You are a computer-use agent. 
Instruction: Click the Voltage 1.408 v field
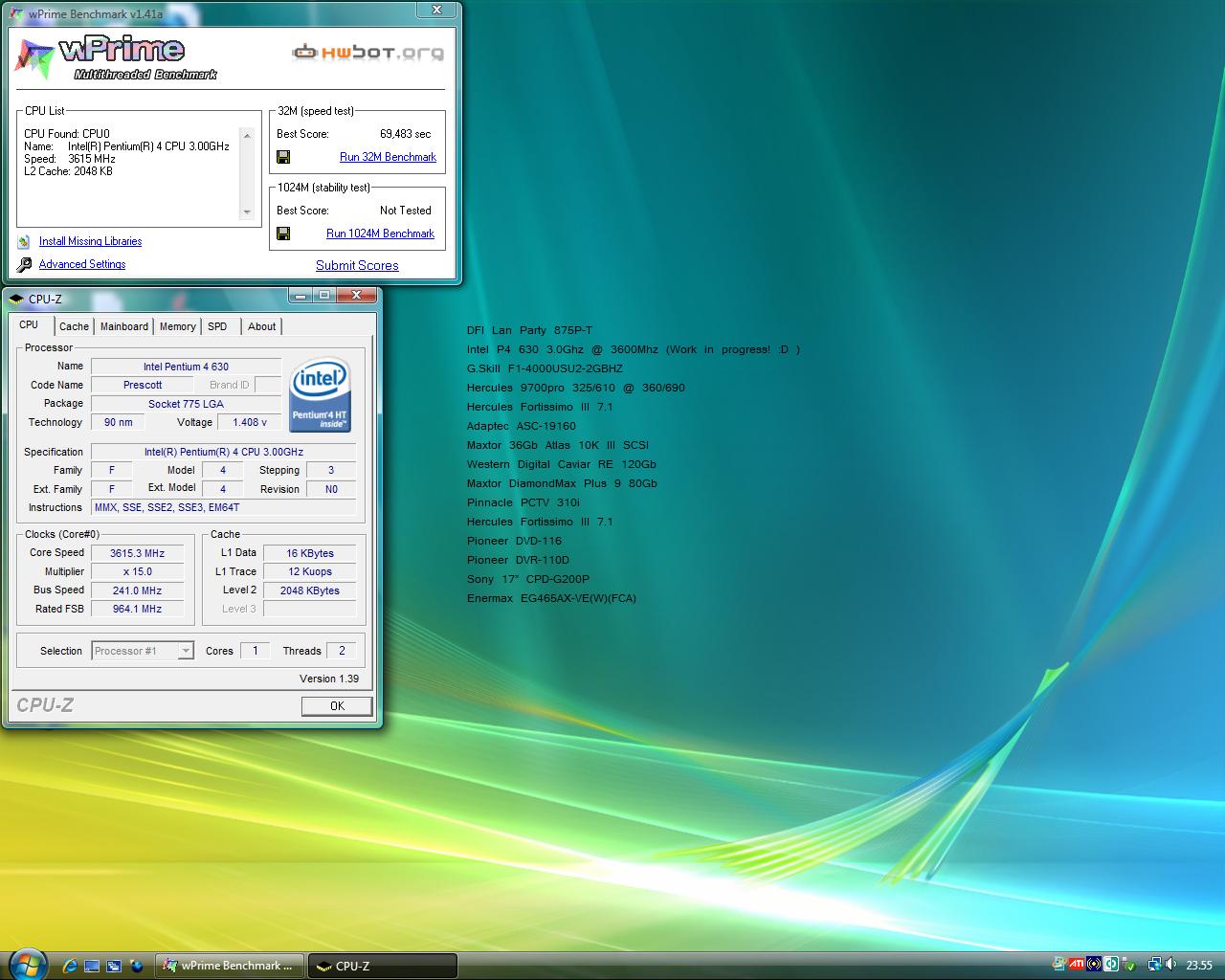(250, 422)
